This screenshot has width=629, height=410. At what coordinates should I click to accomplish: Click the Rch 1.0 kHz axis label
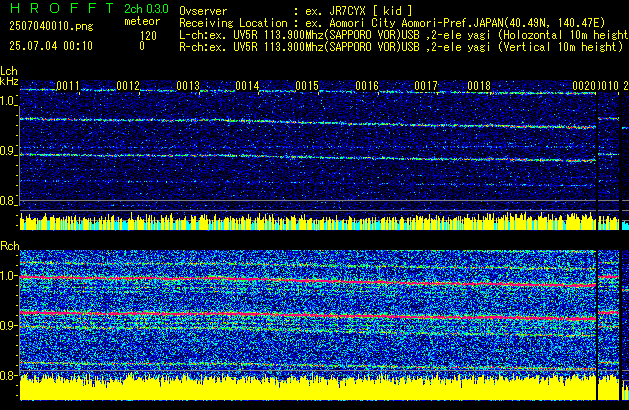(8, 276)
